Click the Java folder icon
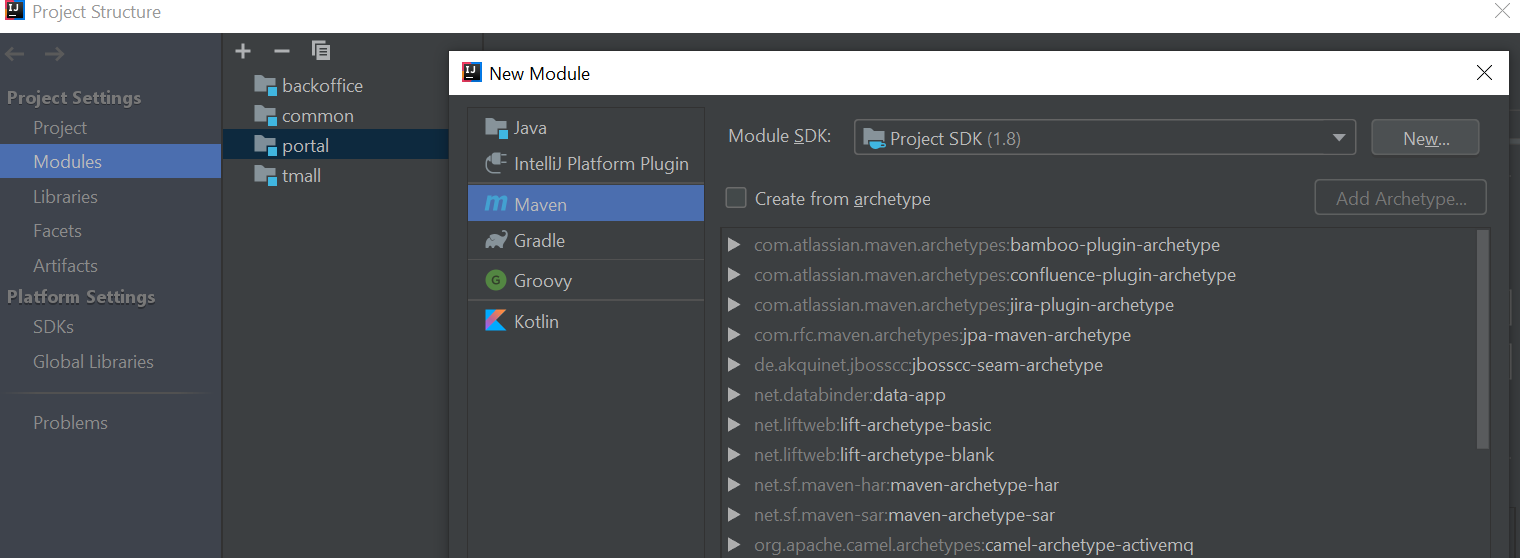Viewport: 1520px width, 558px height. [x=496, y=128]
